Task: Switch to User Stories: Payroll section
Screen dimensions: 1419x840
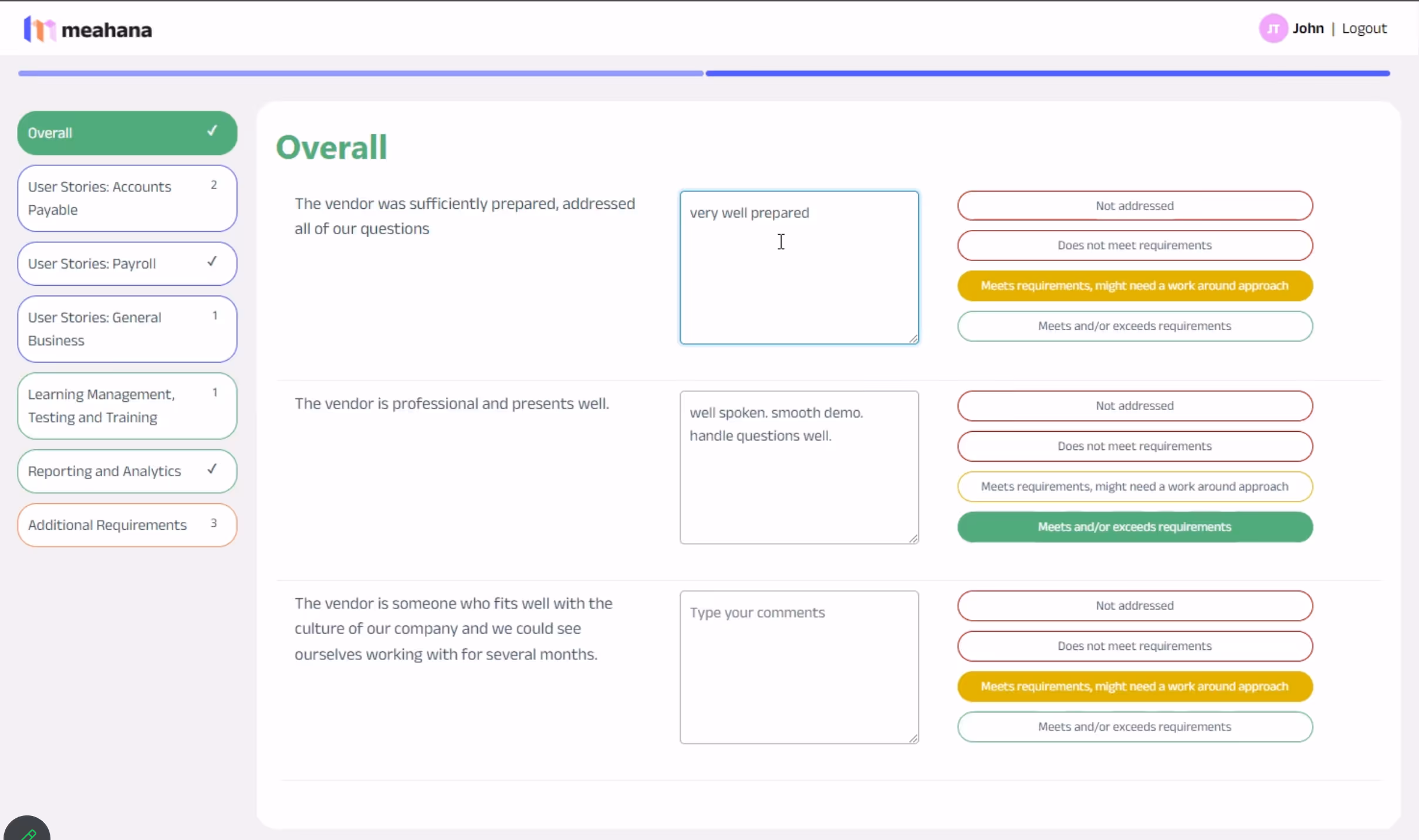Action: coord(127,263)
